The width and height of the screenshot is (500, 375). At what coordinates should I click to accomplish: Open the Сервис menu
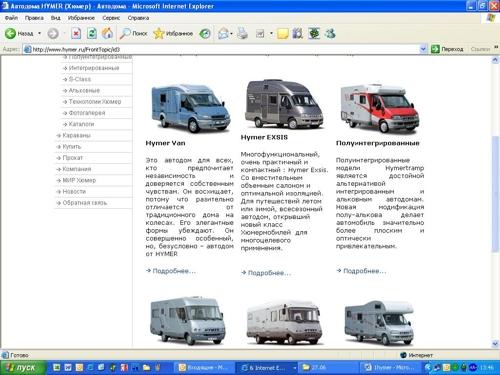(x=111, y=18)
